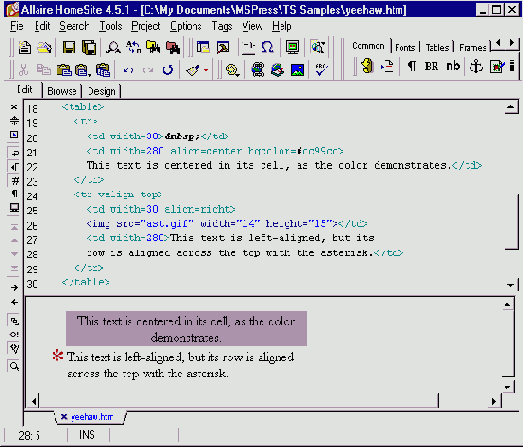
Task: Show previous tag toolbar tabs via the left arrow
Action: pyautogui.click(x=498, y=43)
